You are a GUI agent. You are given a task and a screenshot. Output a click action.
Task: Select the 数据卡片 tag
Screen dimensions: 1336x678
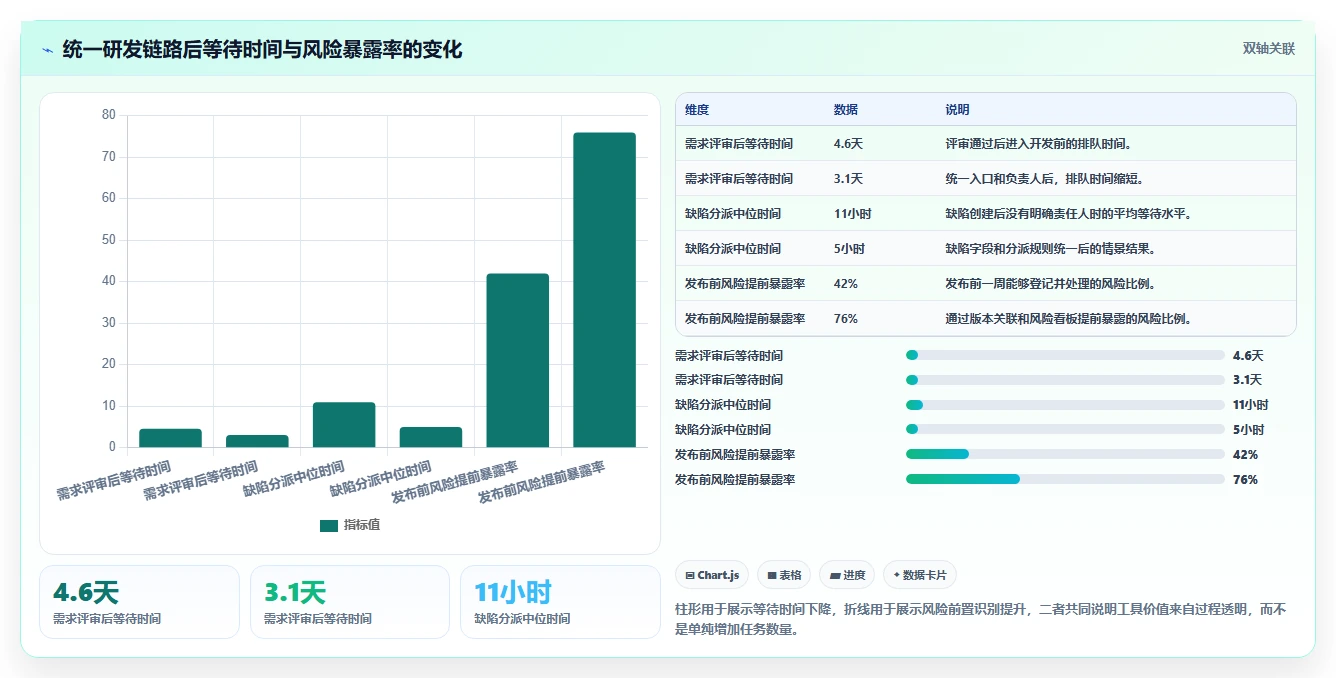[x=920, y=575]
